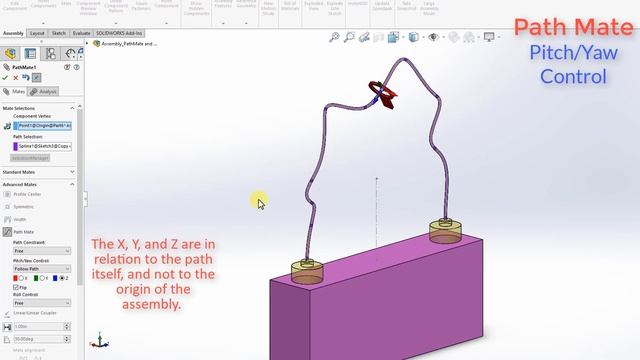The width and height of the screenshot is (640, 360).
Task: Click the Distance mate icon
Action: click(7, 327)
